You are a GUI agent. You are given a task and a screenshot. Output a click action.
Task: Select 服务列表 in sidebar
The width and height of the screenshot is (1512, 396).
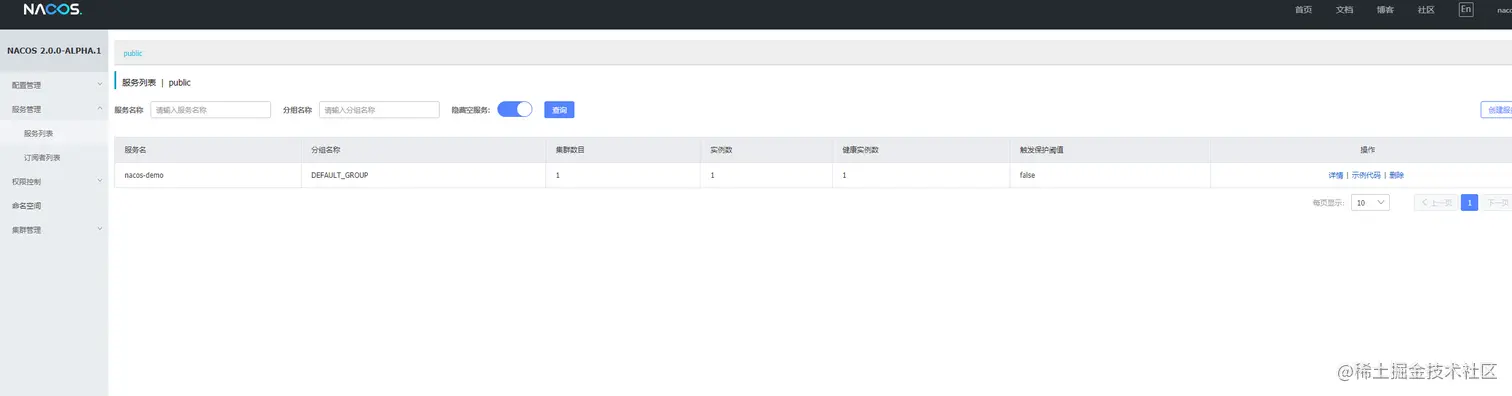point(54,133)
